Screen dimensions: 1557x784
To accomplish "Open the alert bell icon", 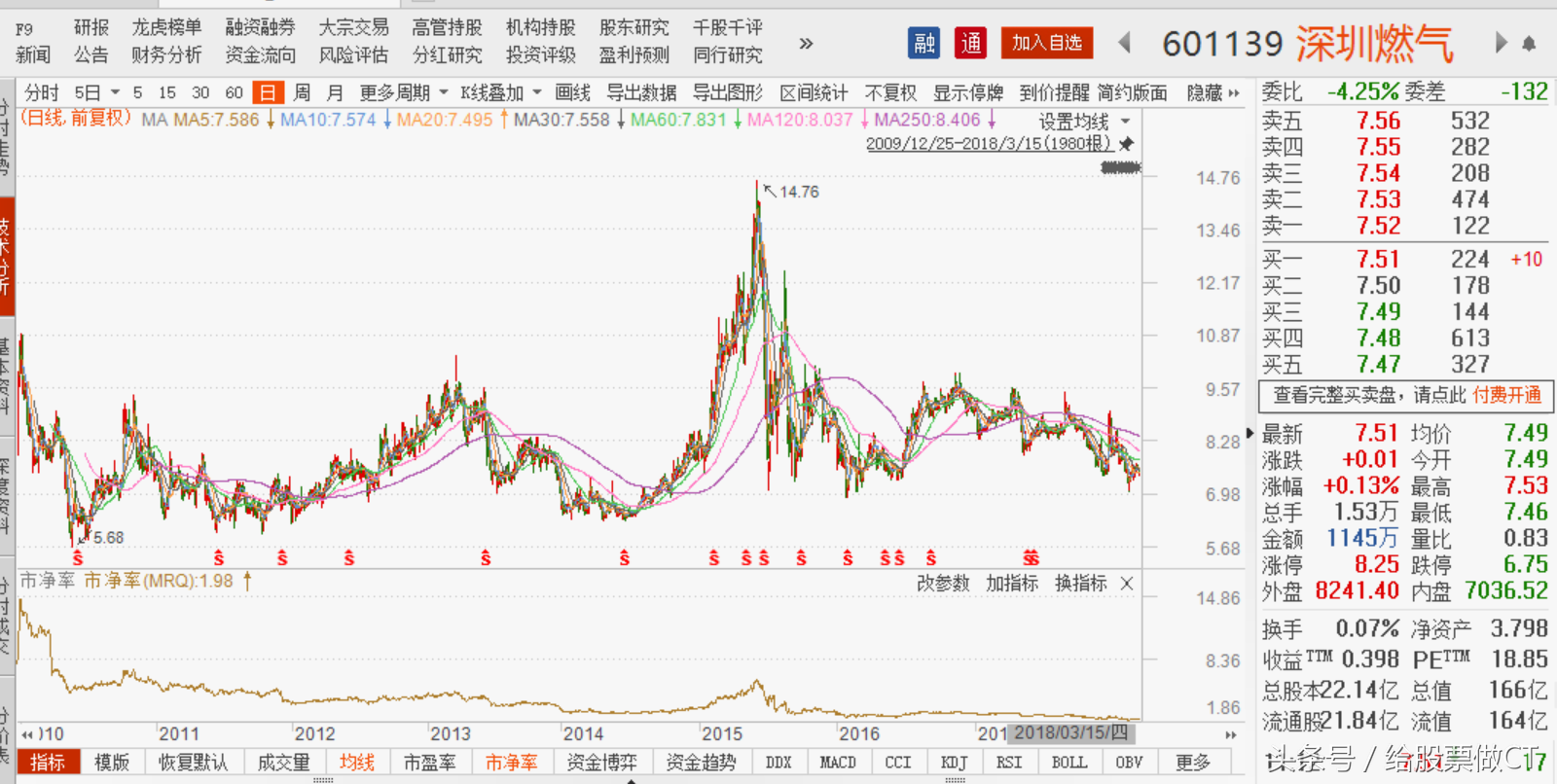I will [1529, 43].
